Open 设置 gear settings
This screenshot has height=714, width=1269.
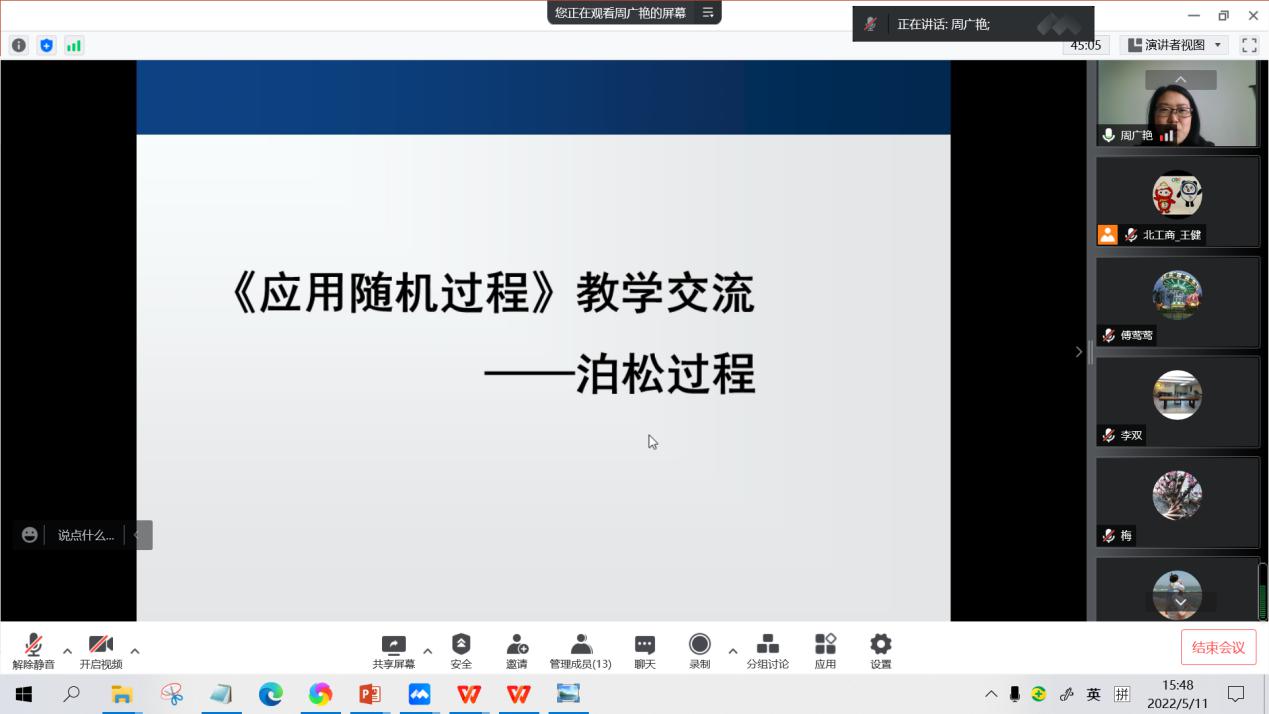click(880, 645)
